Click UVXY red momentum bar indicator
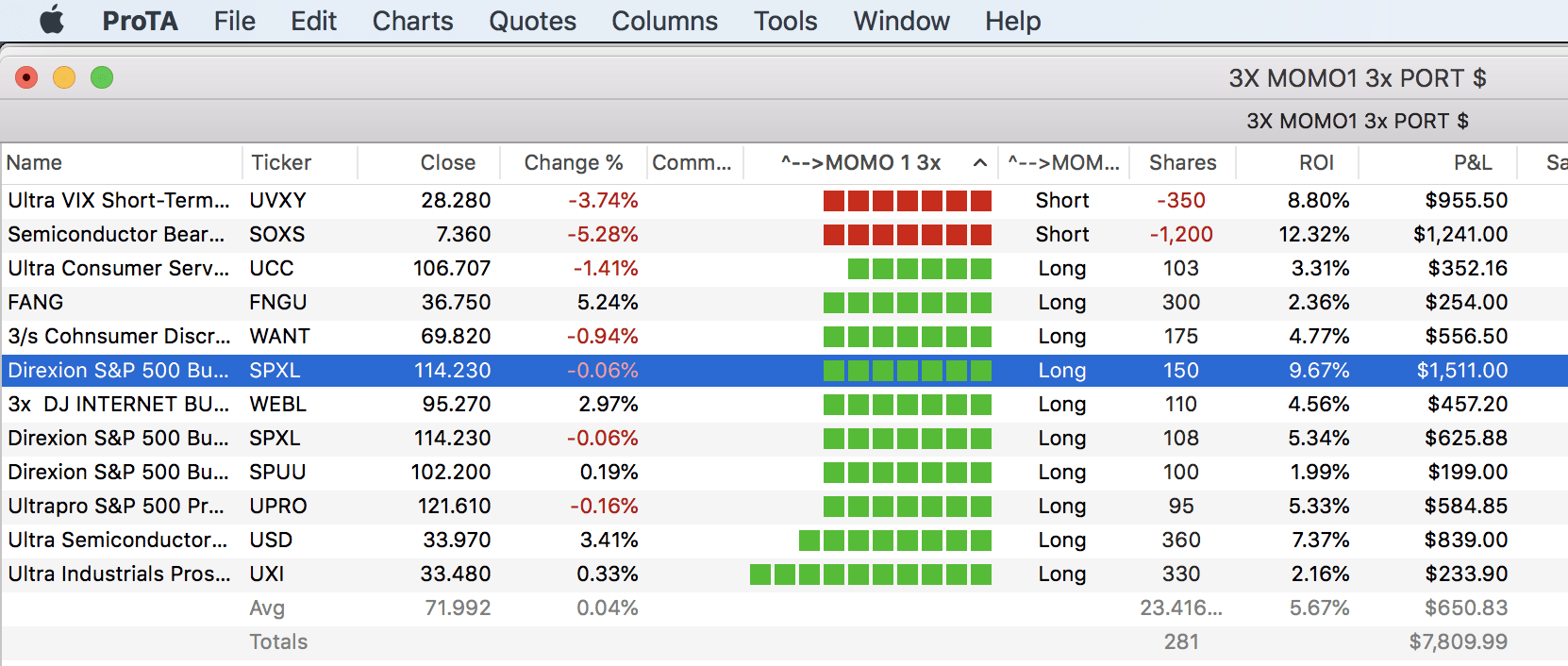 click(x=907, y=200)
